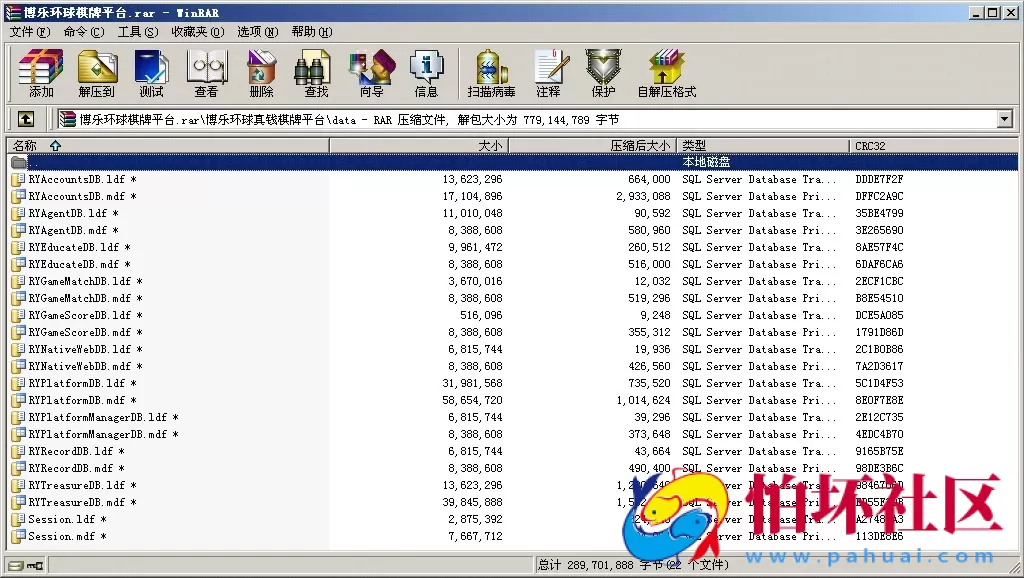Open search using the 查找 (Find) icon

point(312,72)
